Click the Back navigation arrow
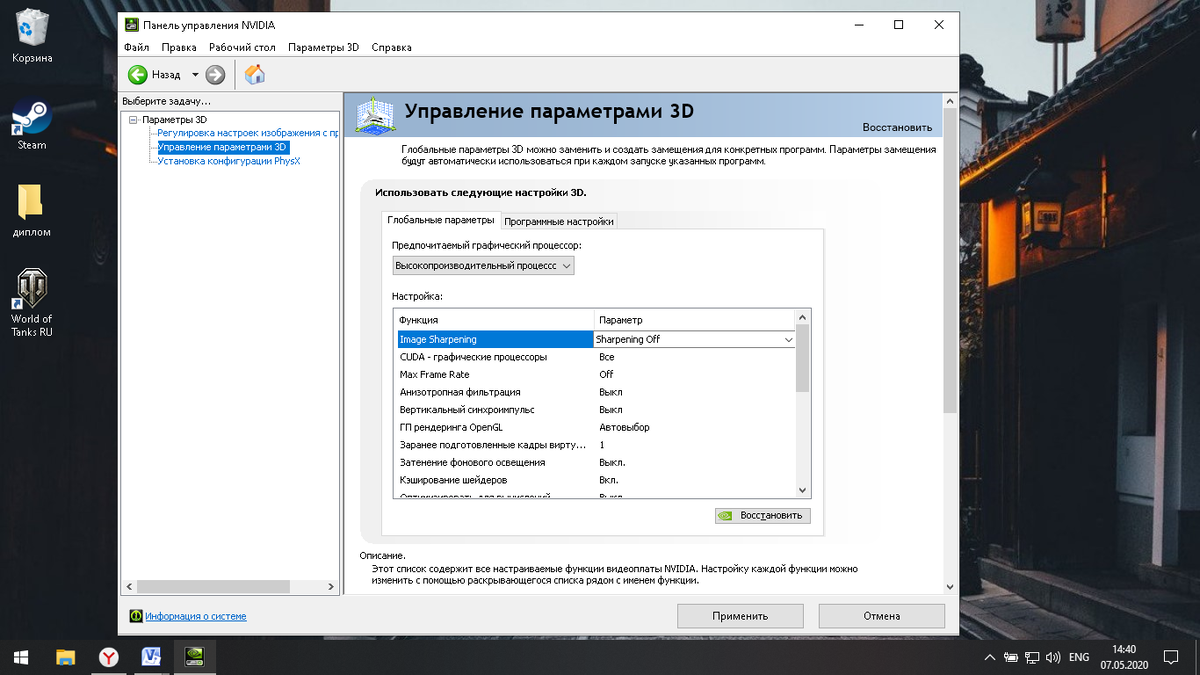1200x675 pixels. pos(138,74)
